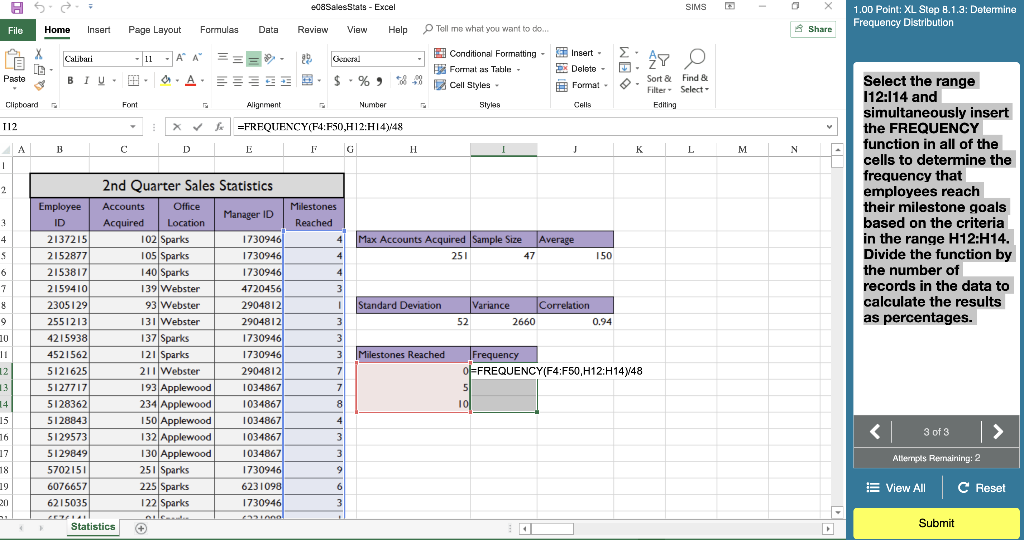Decrease font size with the smaller A icon
Screen dimensions: 1024x540
click(196, 58)
